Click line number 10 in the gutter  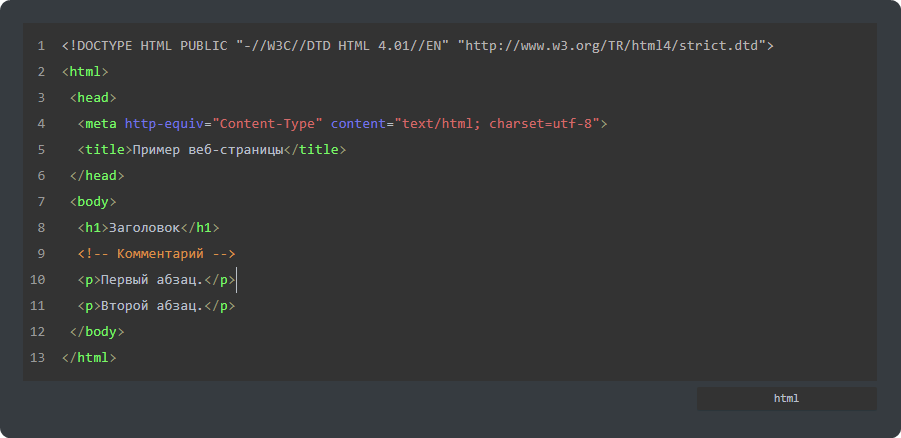[x=37, y=280]
